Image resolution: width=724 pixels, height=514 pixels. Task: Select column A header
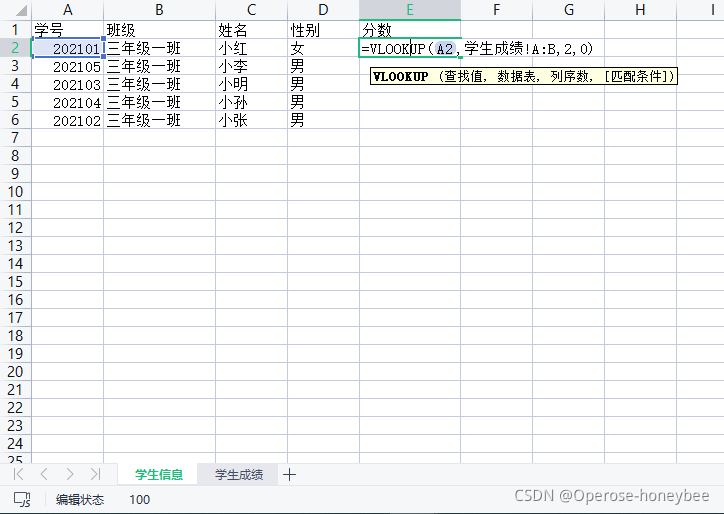pyautogui.click(x=67, y=10)
